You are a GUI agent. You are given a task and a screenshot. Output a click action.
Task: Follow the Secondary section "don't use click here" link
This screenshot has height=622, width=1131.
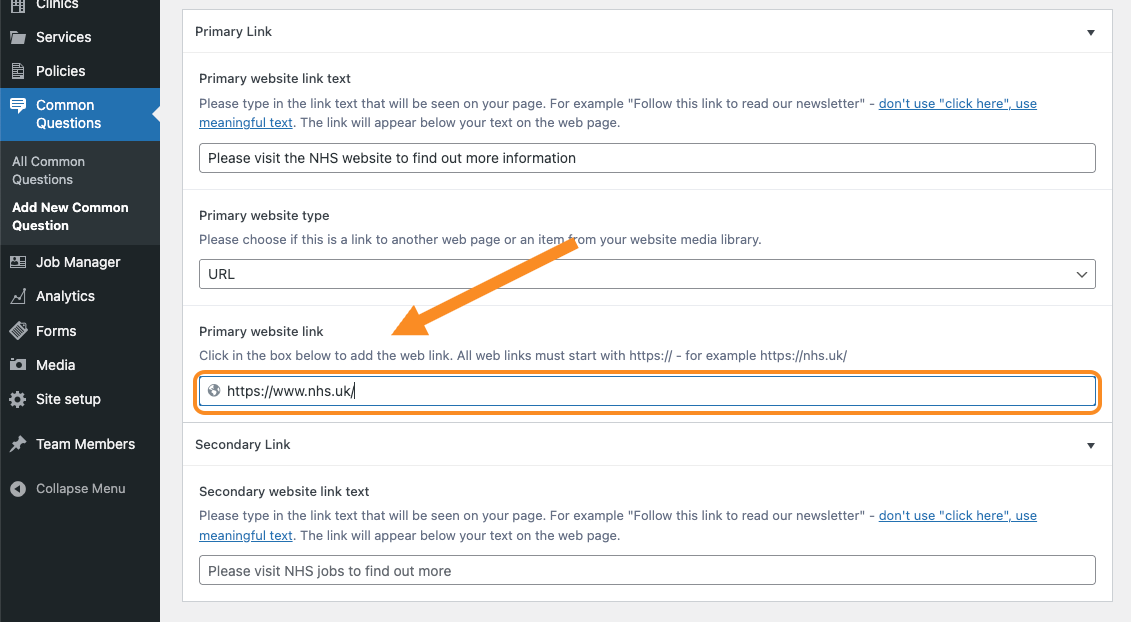click(957, 515)
